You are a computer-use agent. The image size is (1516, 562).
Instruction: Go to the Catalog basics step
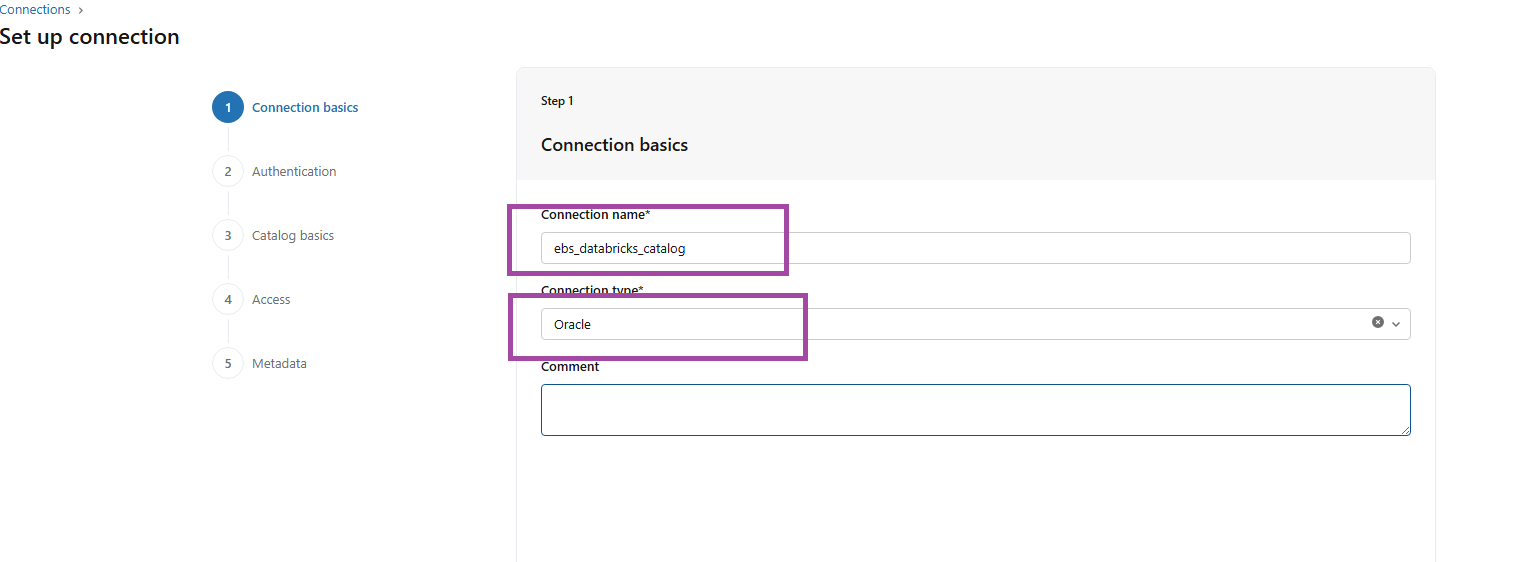293,236
